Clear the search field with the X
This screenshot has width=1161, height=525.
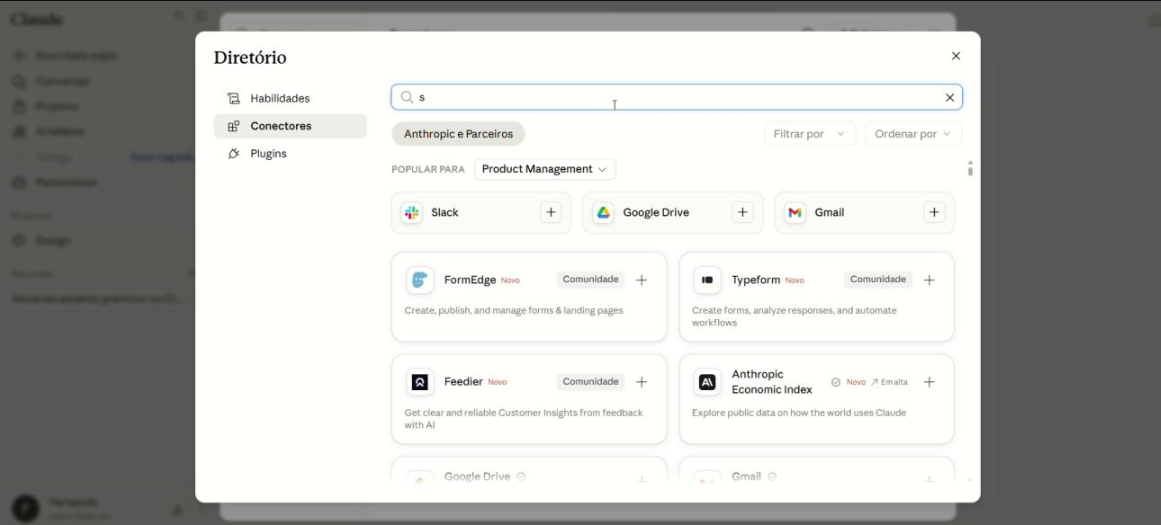click(x=950, y=98)
